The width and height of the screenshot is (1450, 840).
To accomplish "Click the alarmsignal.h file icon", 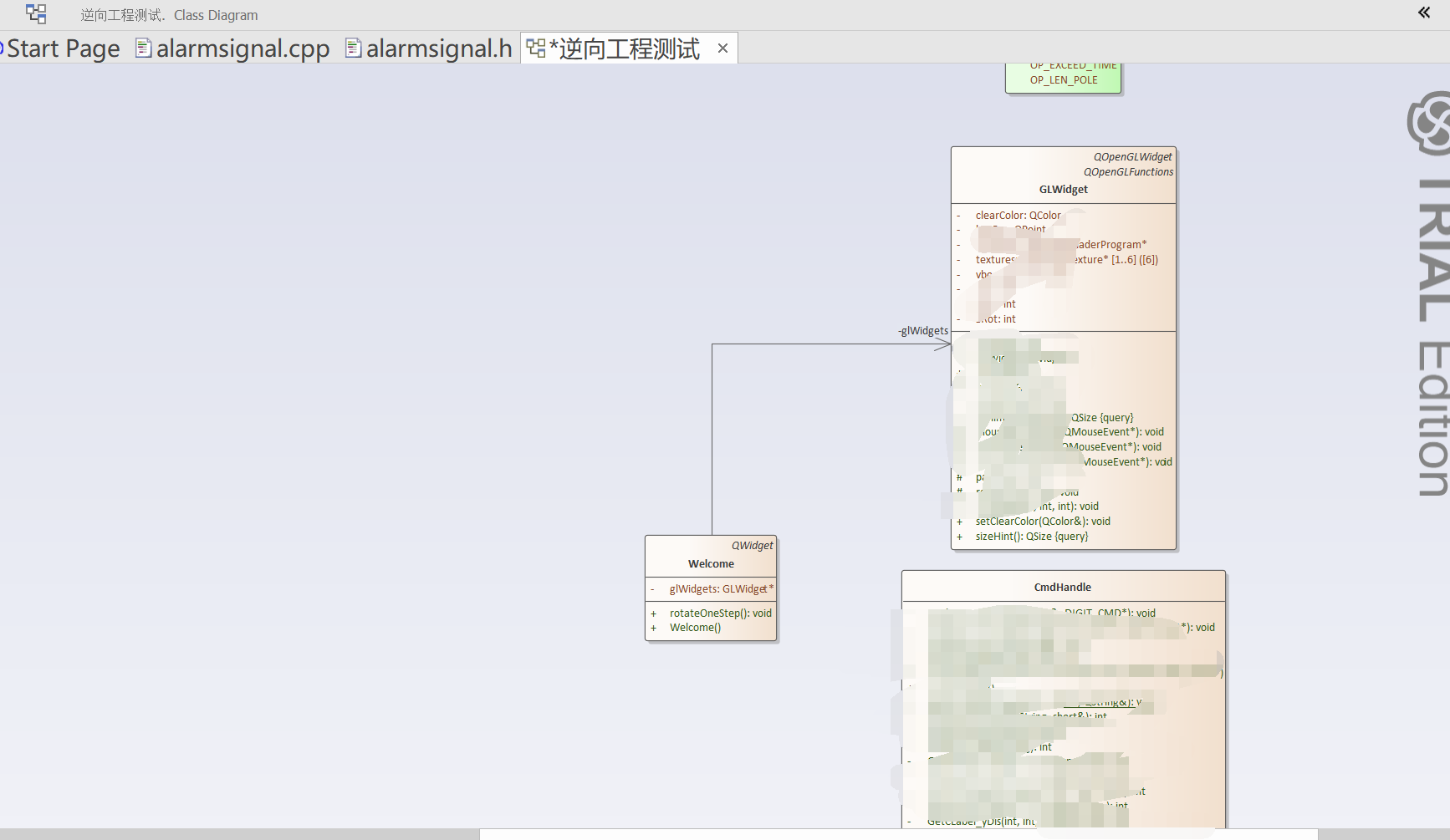I will (x=354, y=48).
